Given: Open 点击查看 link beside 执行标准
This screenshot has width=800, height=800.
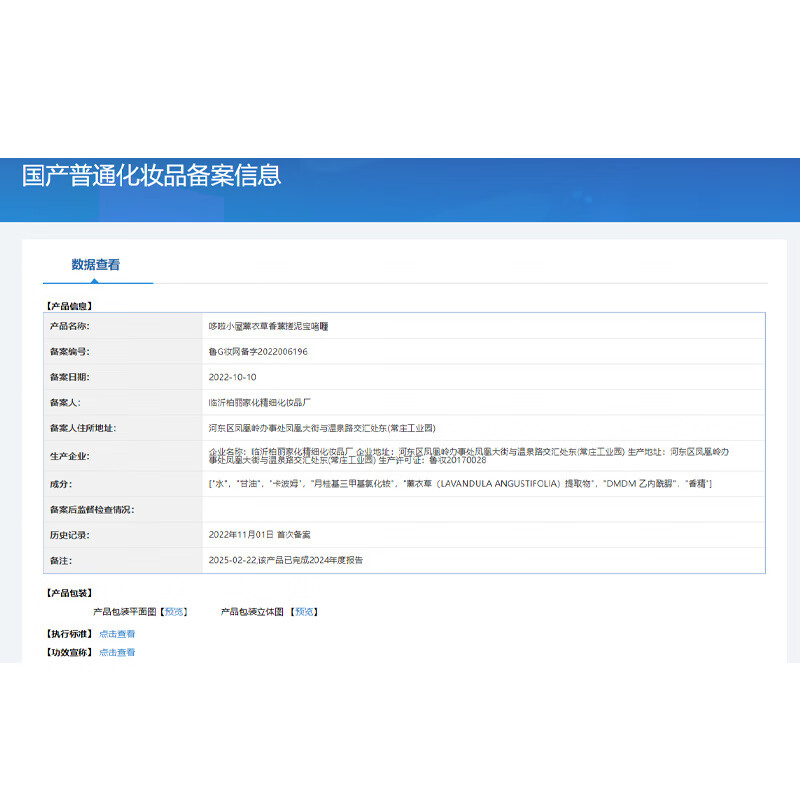Looking at the screenshot, I should tap(117, 633).
